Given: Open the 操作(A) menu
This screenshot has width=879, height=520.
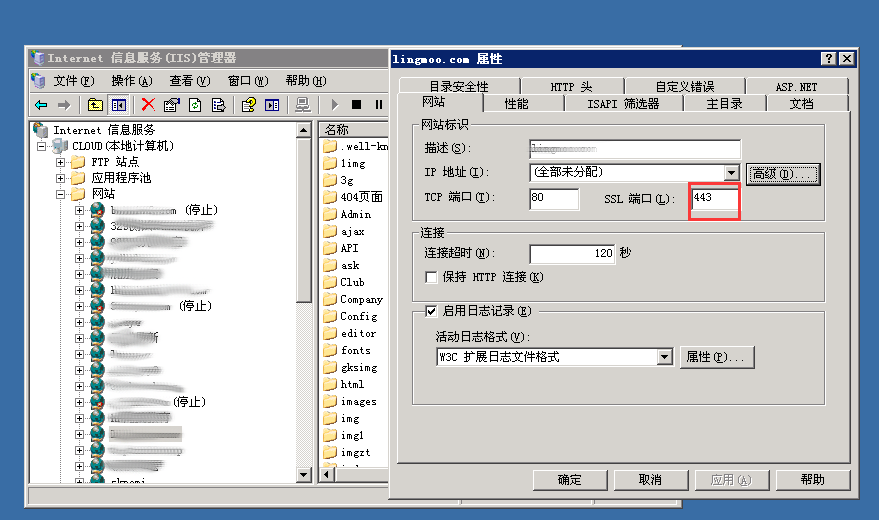Looking at the screenshot, I should pyautogui.click(x=131, y=81).
